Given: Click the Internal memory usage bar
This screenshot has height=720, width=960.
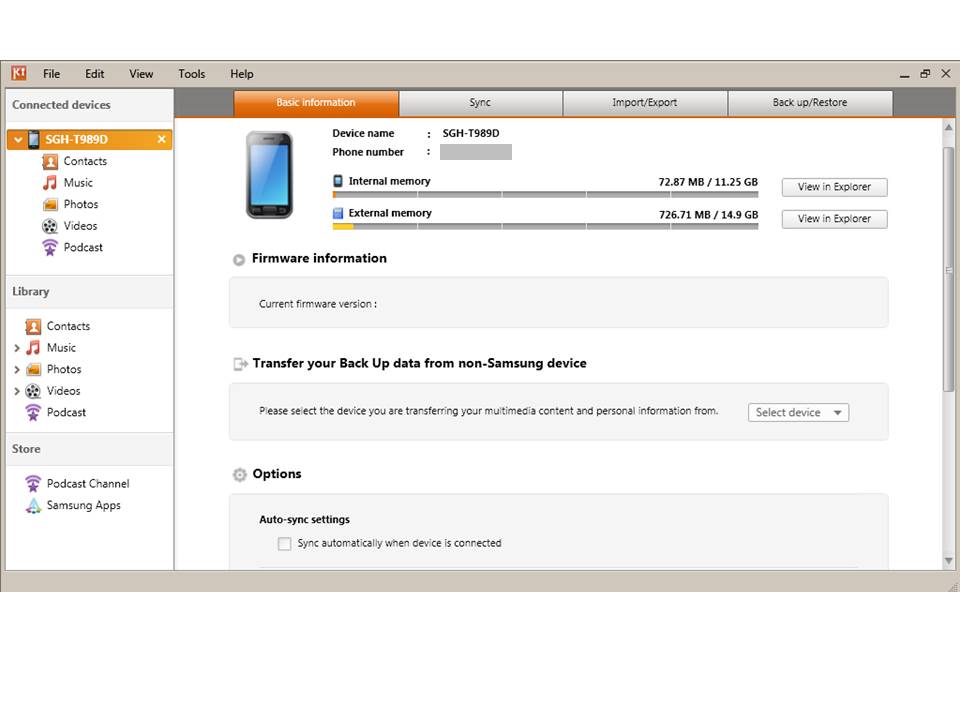Looking at the screenshot, I should 546,195.
